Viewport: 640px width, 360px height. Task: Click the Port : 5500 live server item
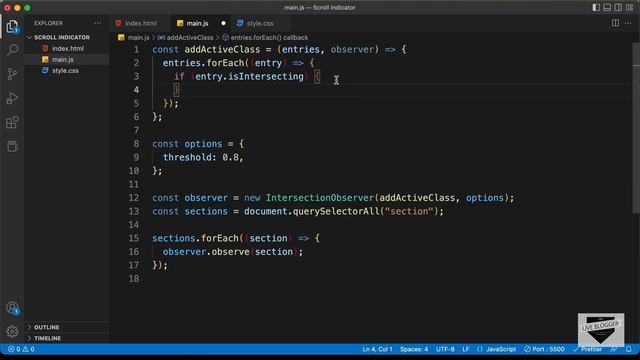tap(544, 349)
